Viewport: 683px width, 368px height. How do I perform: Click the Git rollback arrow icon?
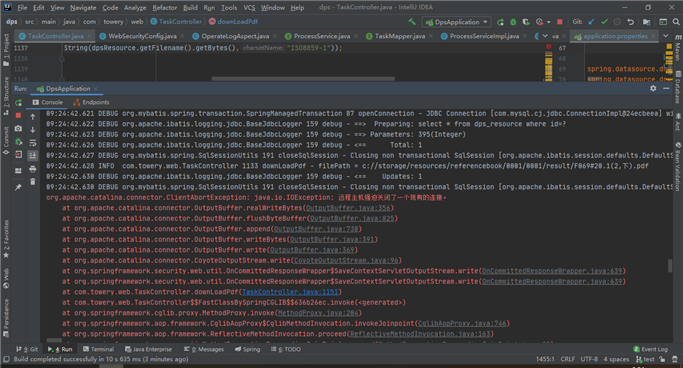[630, 22]
